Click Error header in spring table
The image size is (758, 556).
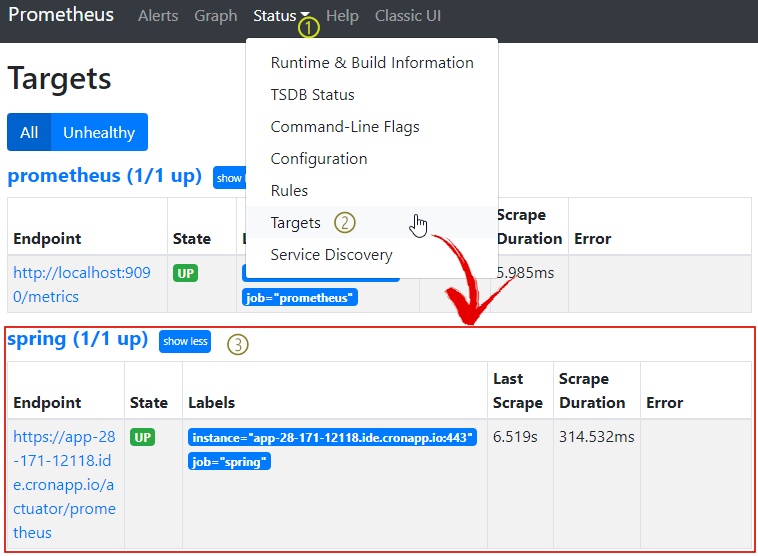[665, 403]
